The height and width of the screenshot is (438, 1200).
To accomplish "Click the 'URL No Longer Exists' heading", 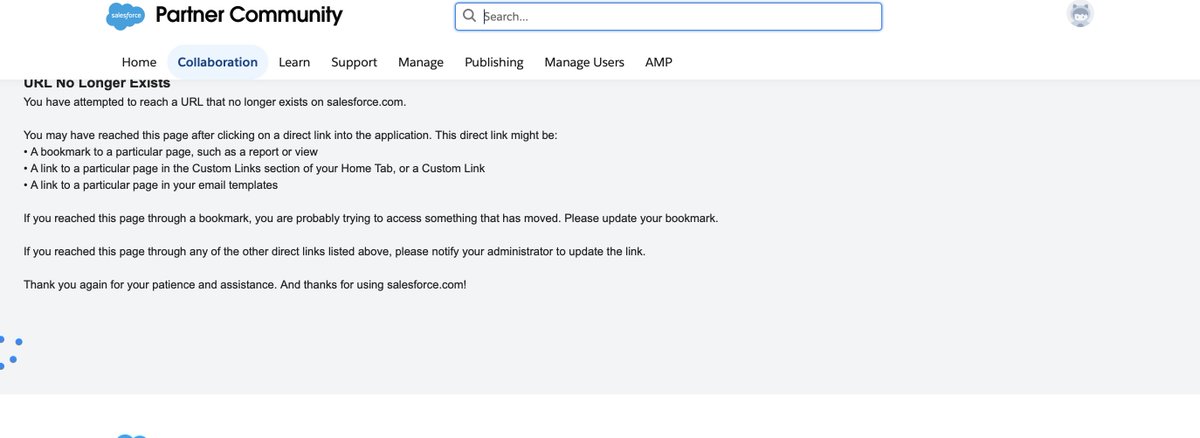I will pyautogui.click(x=97, y=84).
